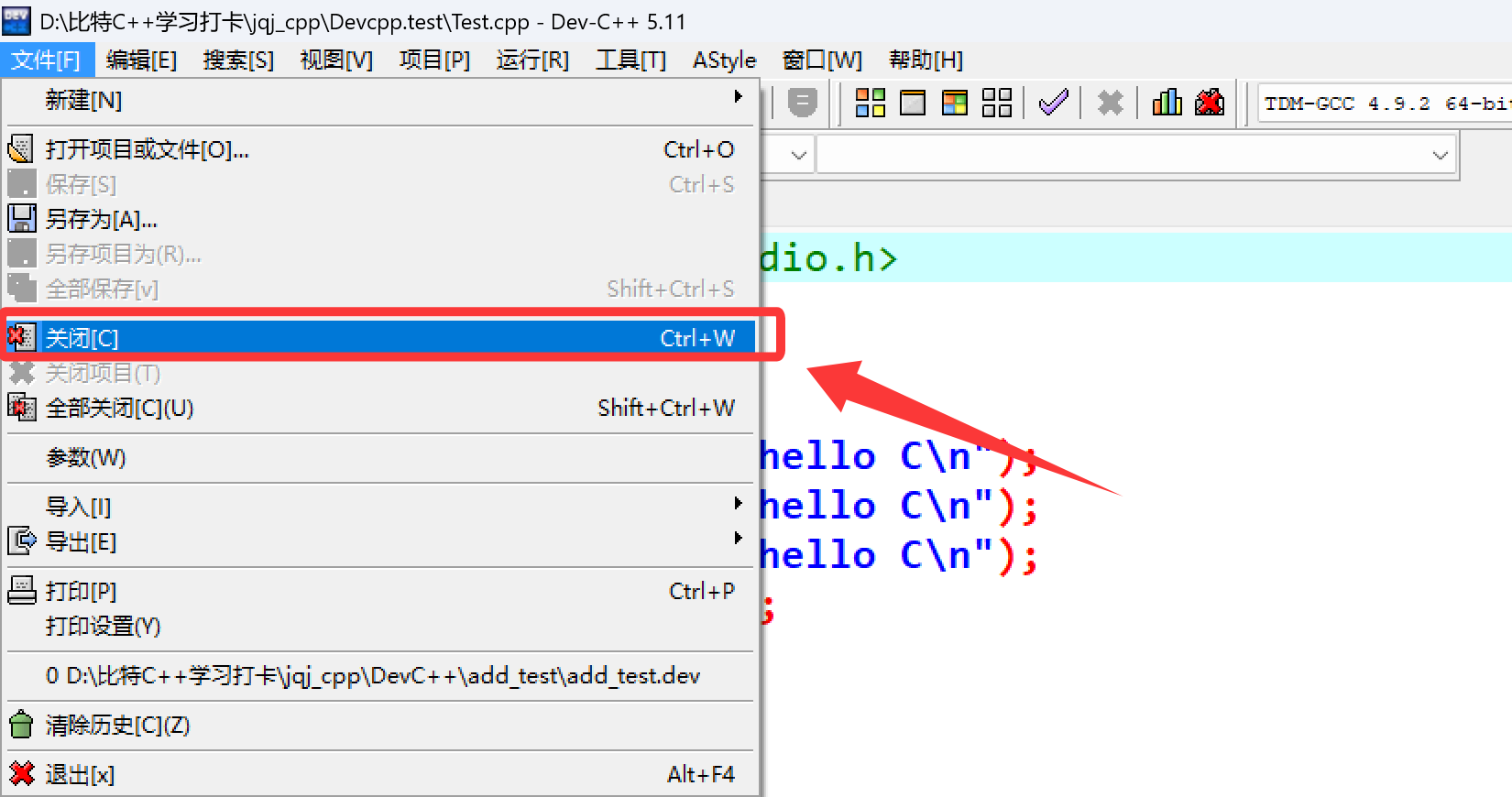Click the syntax check checkmark icon

pyautogui.click(x=1054, y=103)
